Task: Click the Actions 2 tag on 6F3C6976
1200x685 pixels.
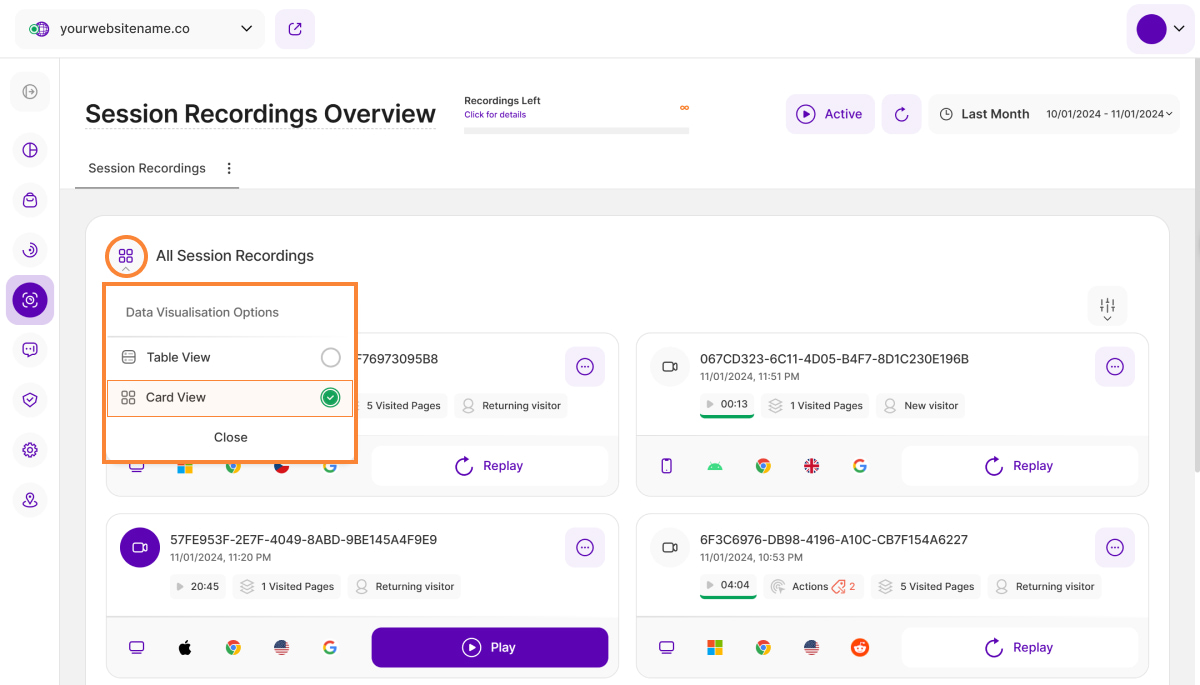Action: click(814, 587)
